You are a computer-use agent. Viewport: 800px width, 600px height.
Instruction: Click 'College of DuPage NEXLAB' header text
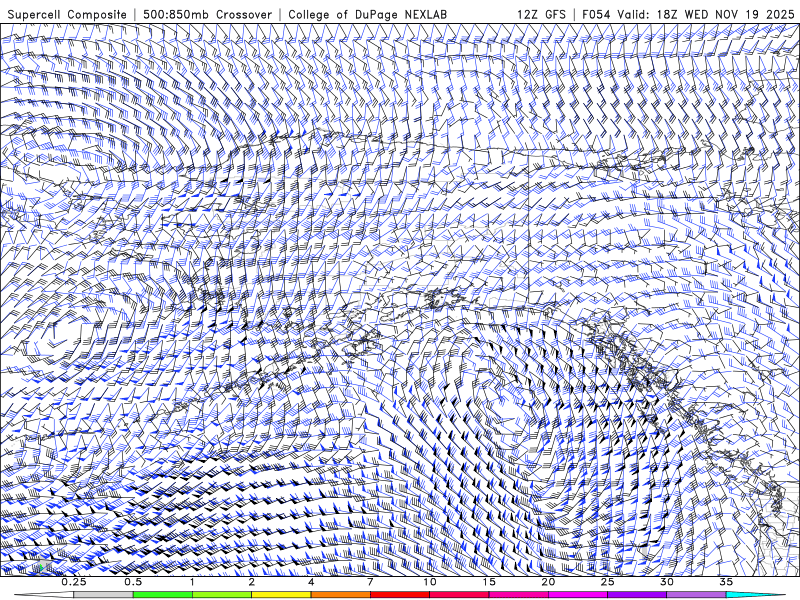(367, 15)
